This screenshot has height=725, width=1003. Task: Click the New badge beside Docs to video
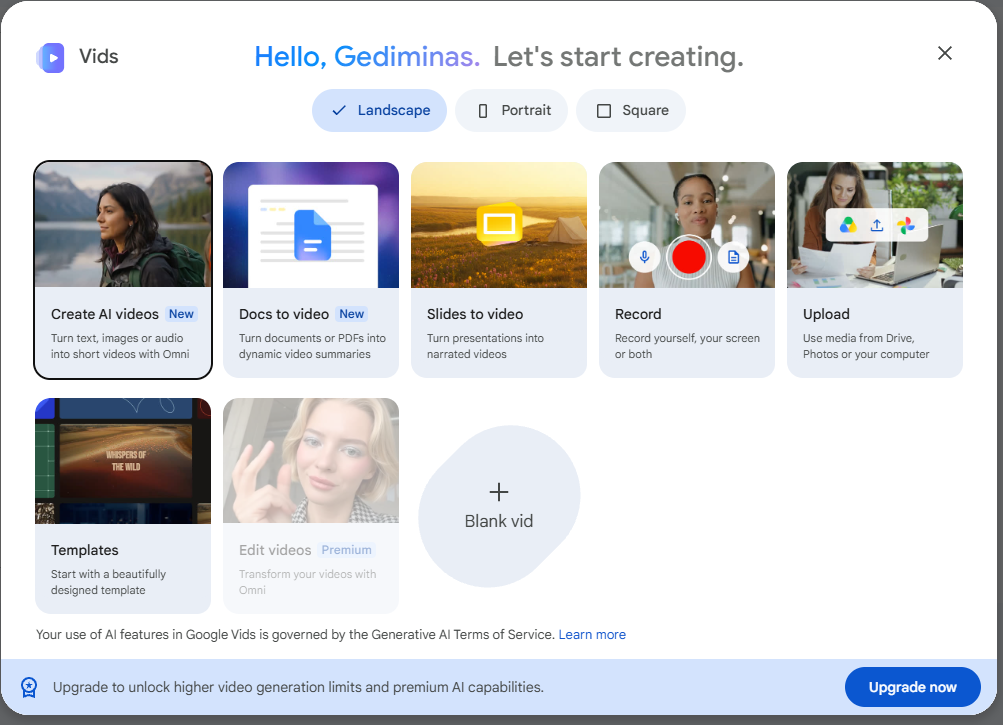352,314
